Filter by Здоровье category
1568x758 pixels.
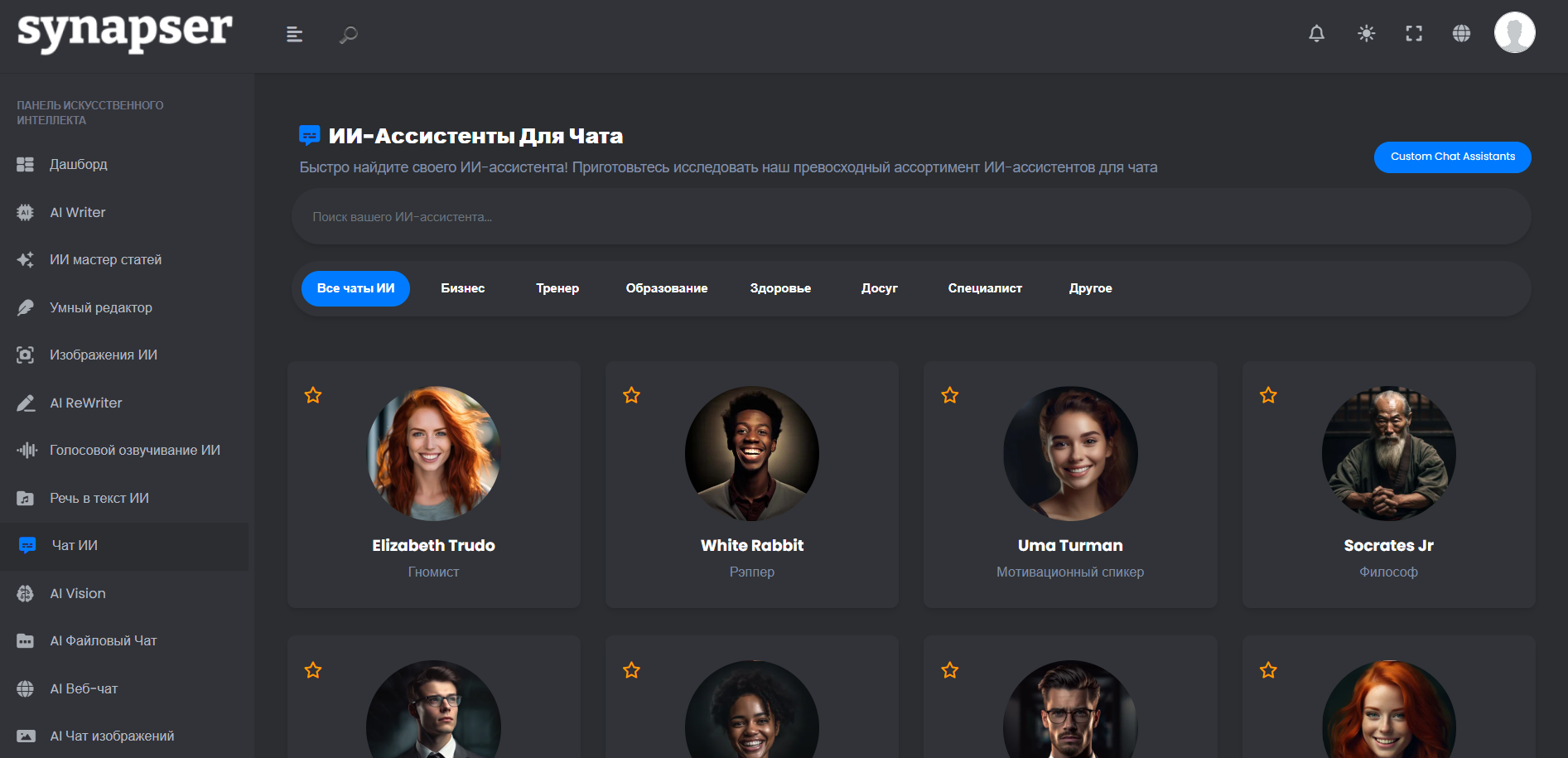coord(780,288)
